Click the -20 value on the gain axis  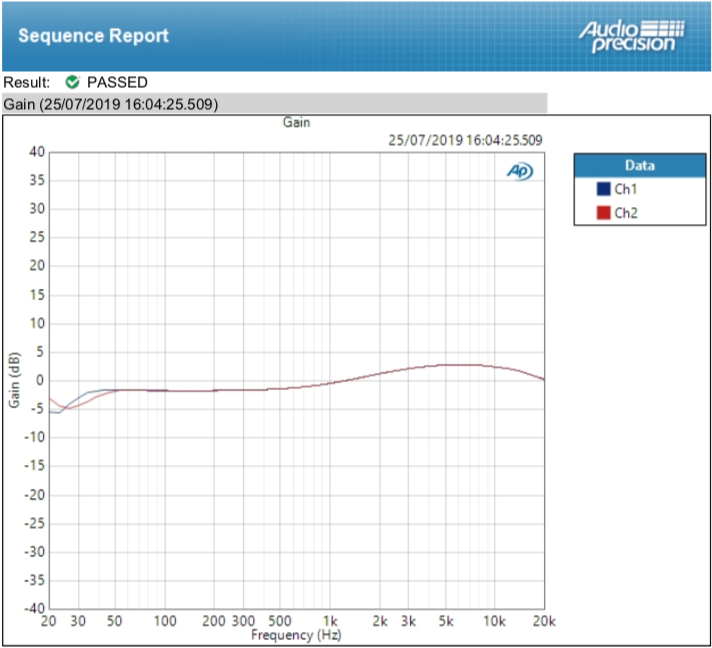(x=35, y=495)
